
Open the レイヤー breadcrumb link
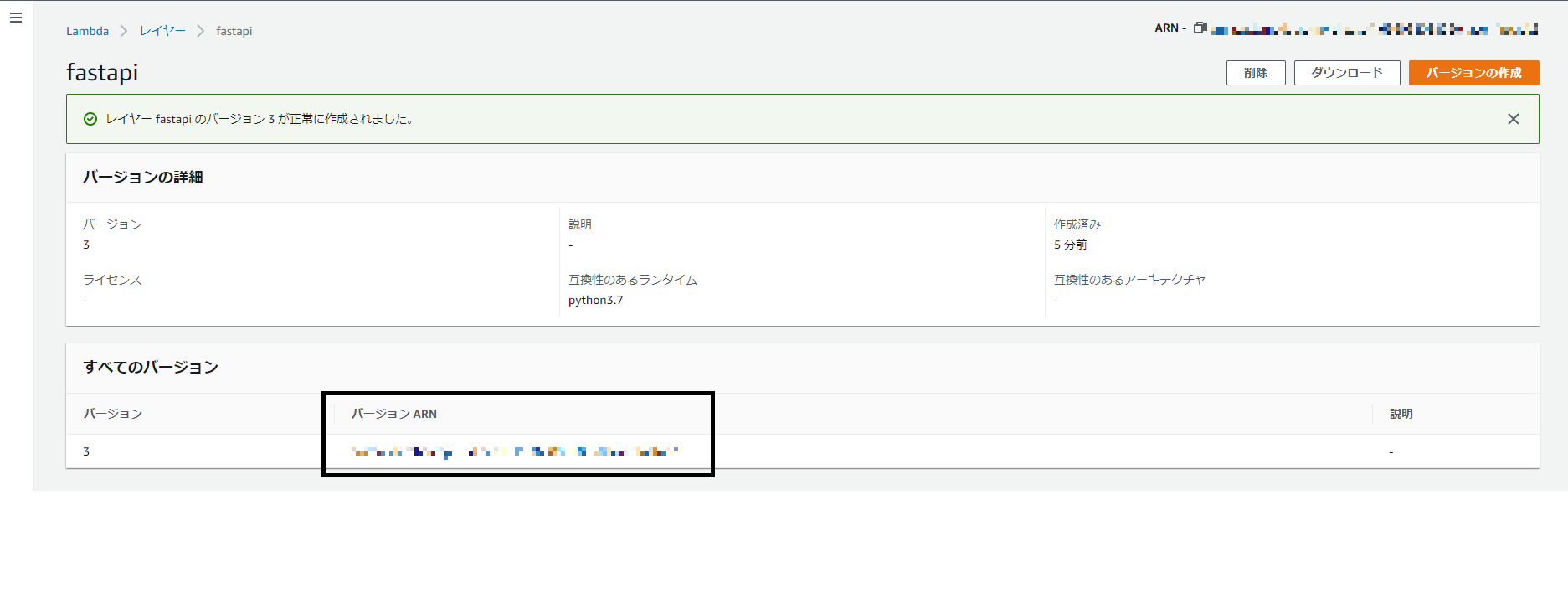162,31
